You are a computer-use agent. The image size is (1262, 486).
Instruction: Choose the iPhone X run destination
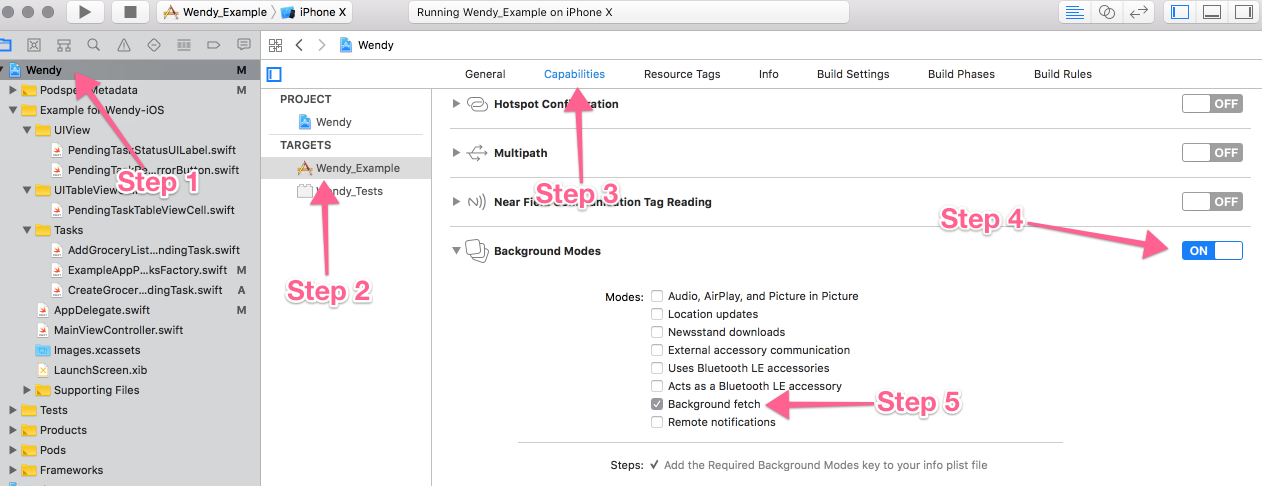coord(312,12)
